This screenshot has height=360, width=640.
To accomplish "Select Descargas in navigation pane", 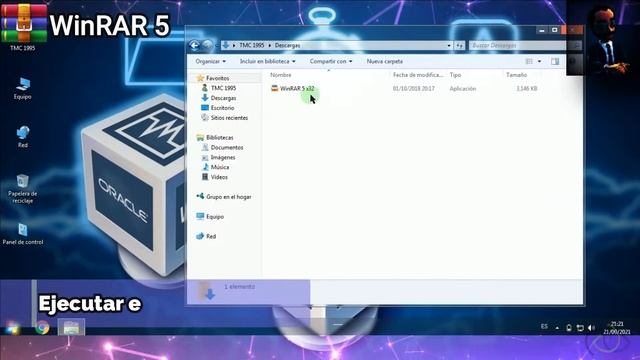I will (x=223, y=98).
